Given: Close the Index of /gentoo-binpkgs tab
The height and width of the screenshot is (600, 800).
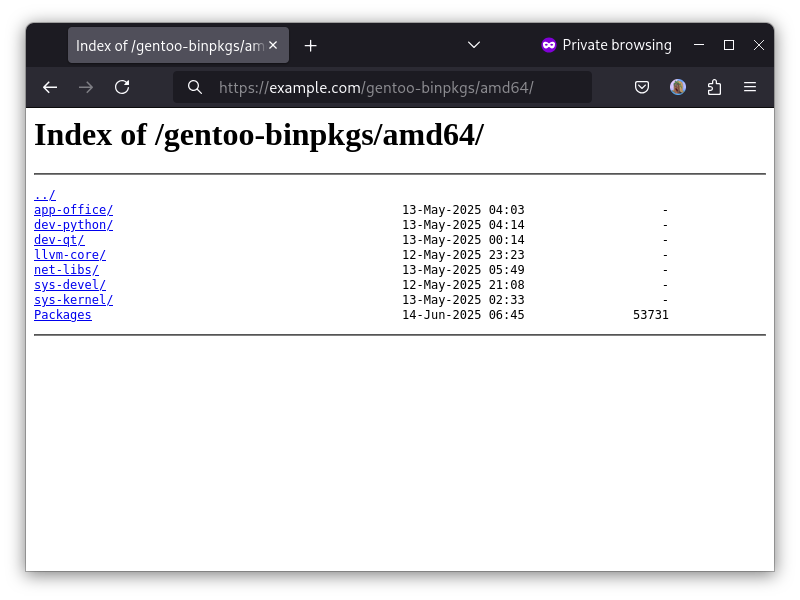Looking at the screenshot, I should tap(273, 45).
